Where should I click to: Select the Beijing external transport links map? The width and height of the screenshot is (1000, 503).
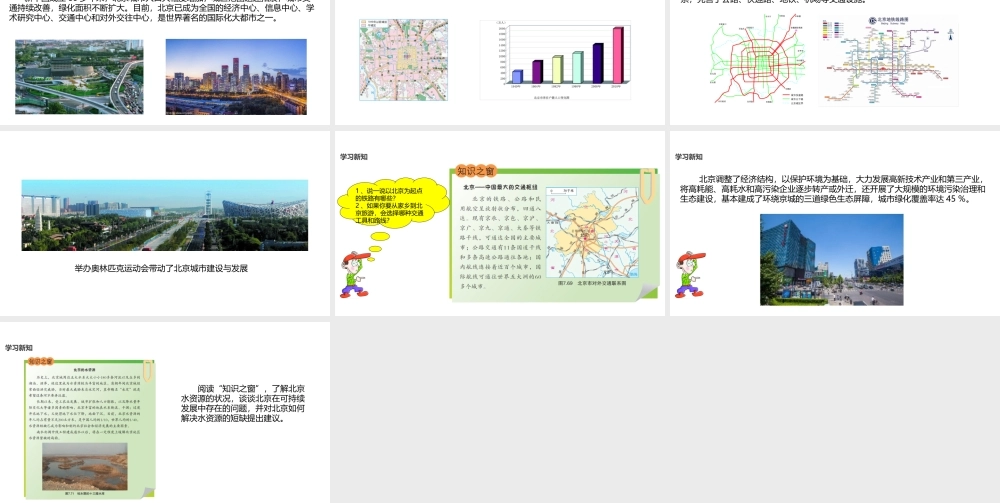click(x=592, y=232)
